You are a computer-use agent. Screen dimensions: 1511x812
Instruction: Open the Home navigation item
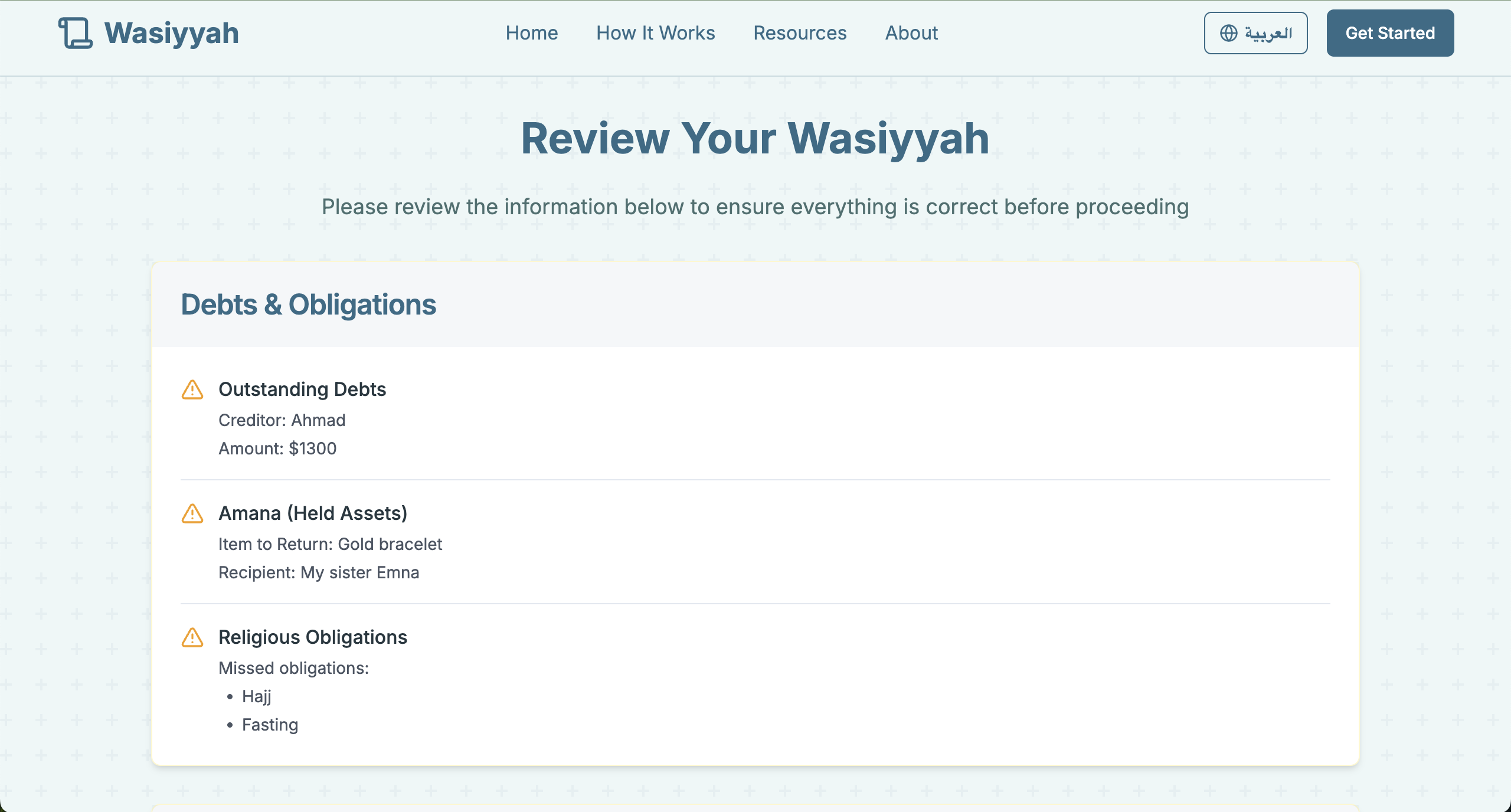tap(531, 33)
